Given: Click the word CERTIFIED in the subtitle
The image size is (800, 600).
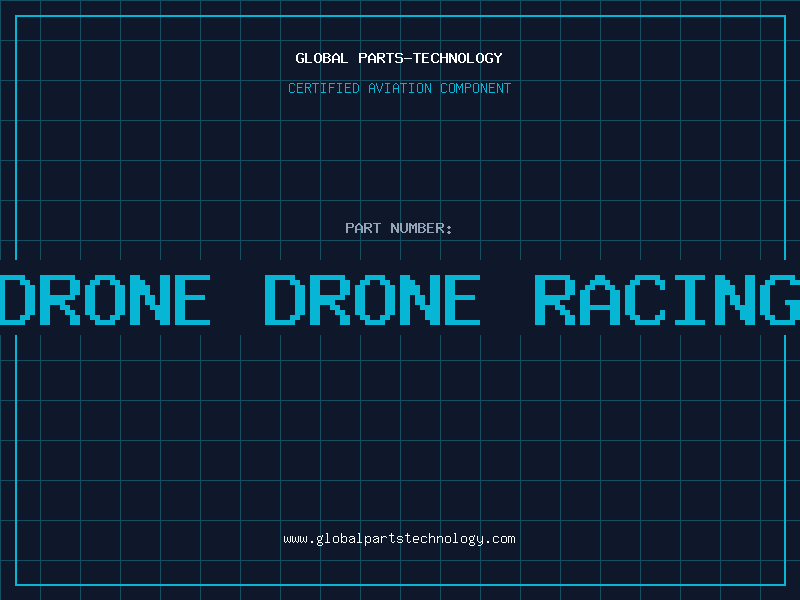Looking at the screenshot, I should (323, 88).
